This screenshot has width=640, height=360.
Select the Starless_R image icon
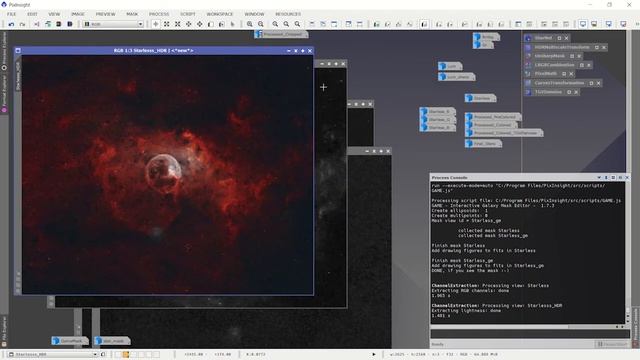pos(437,111)
